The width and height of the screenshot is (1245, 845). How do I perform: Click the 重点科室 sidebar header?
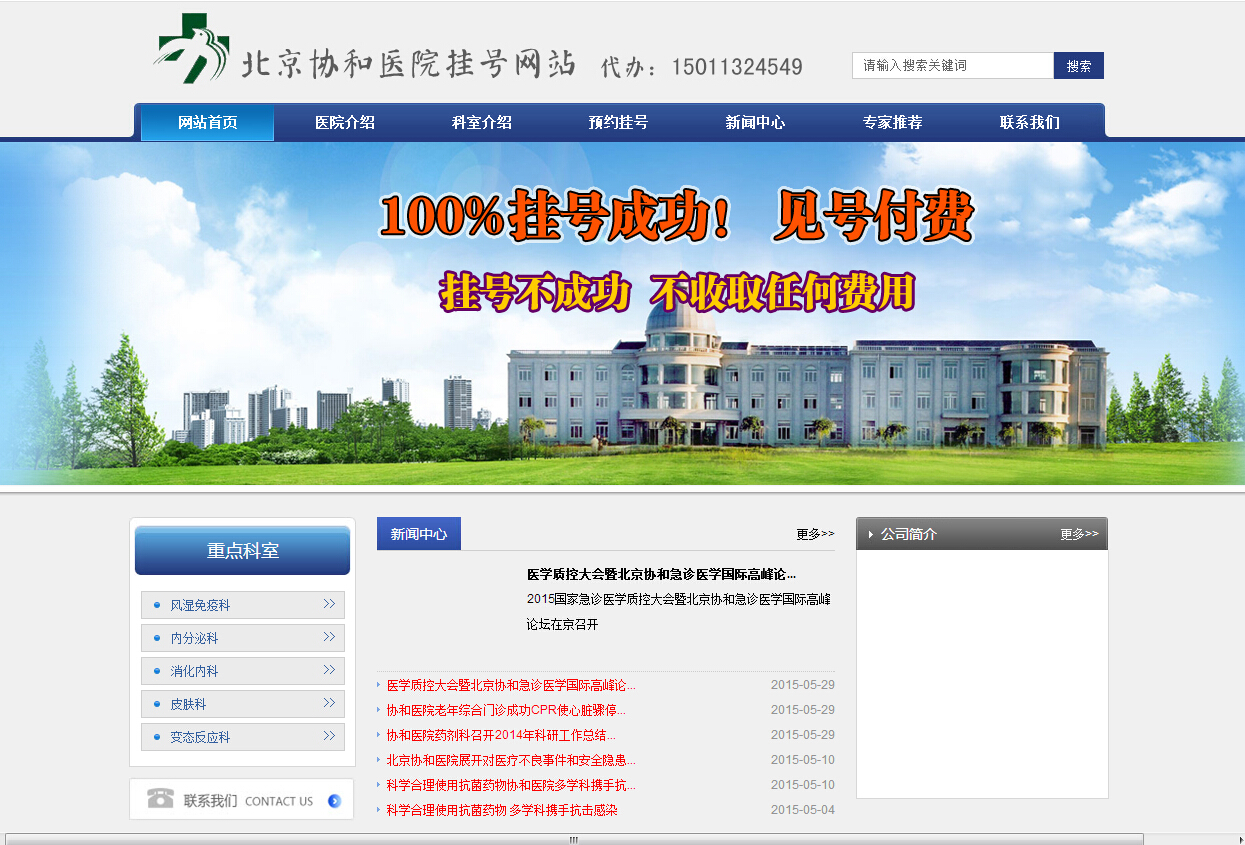pos(242,550)
